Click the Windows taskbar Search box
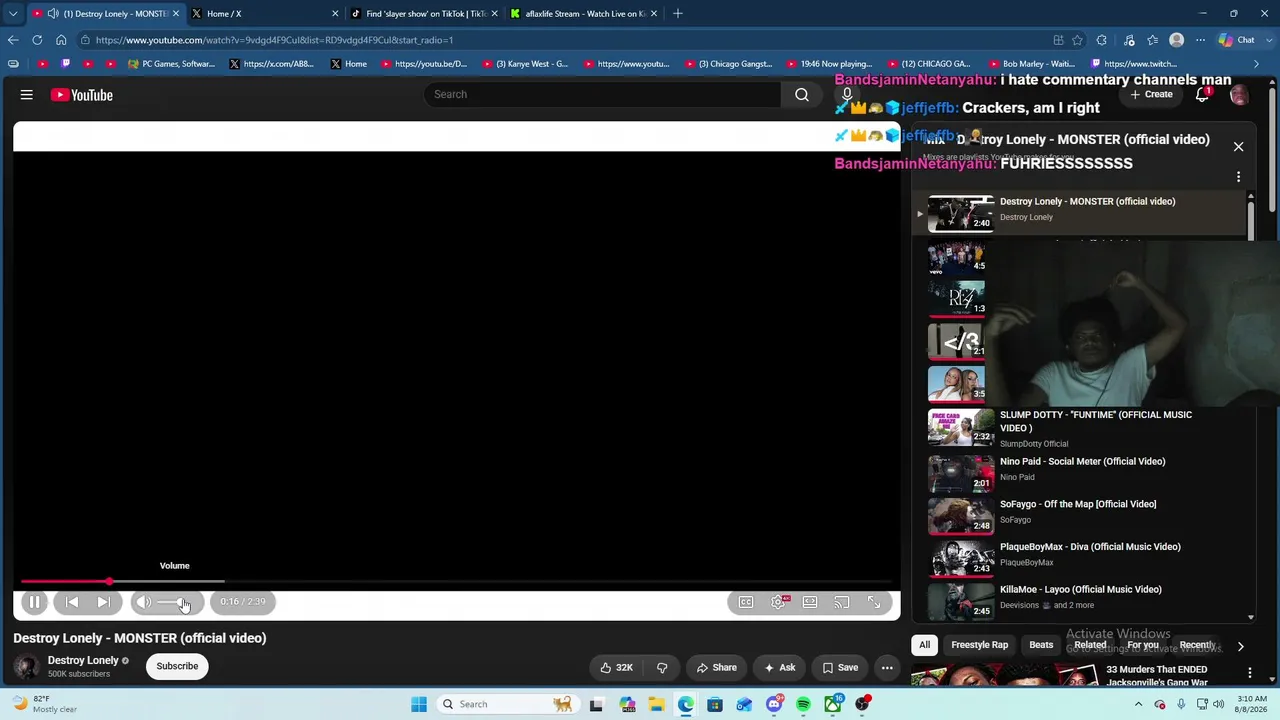 coord(508,704)
